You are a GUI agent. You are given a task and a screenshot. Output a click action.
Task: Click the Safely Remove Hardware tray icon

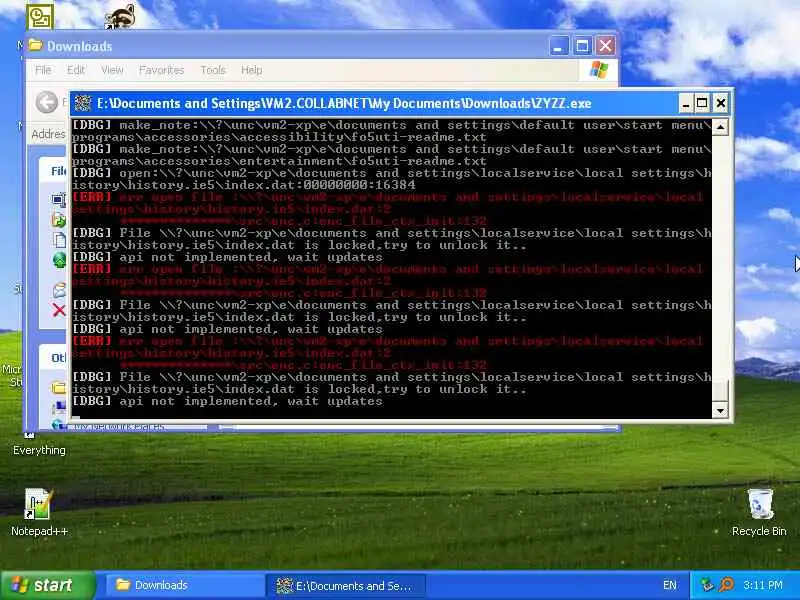(x=707, y=585)
